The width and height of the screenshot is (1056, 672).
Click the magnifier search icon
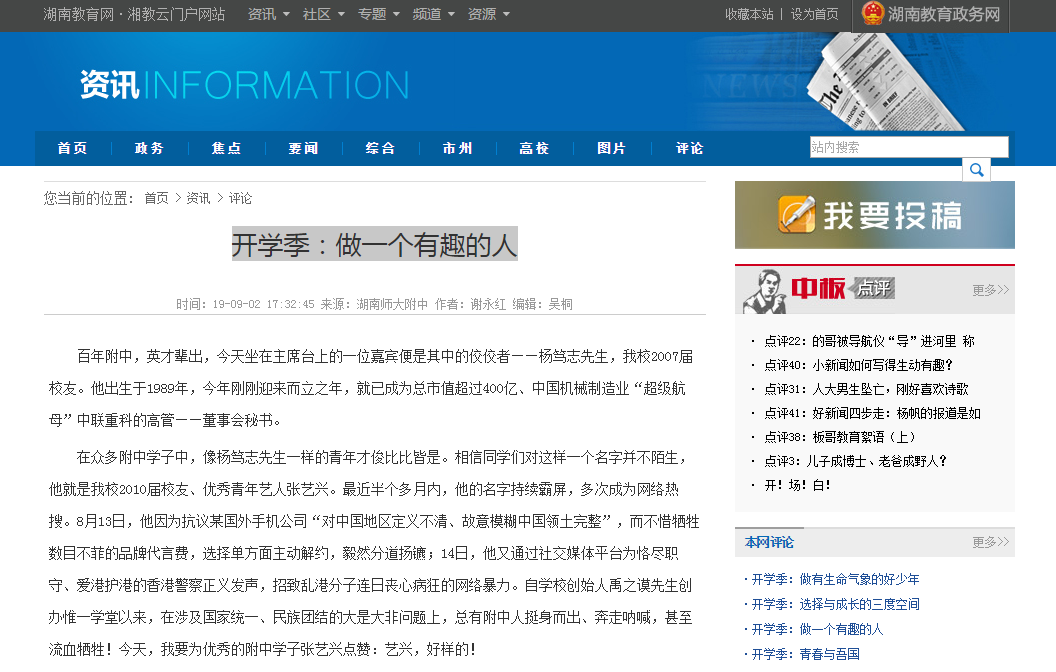pyautogui.click(x=976, y=170)
